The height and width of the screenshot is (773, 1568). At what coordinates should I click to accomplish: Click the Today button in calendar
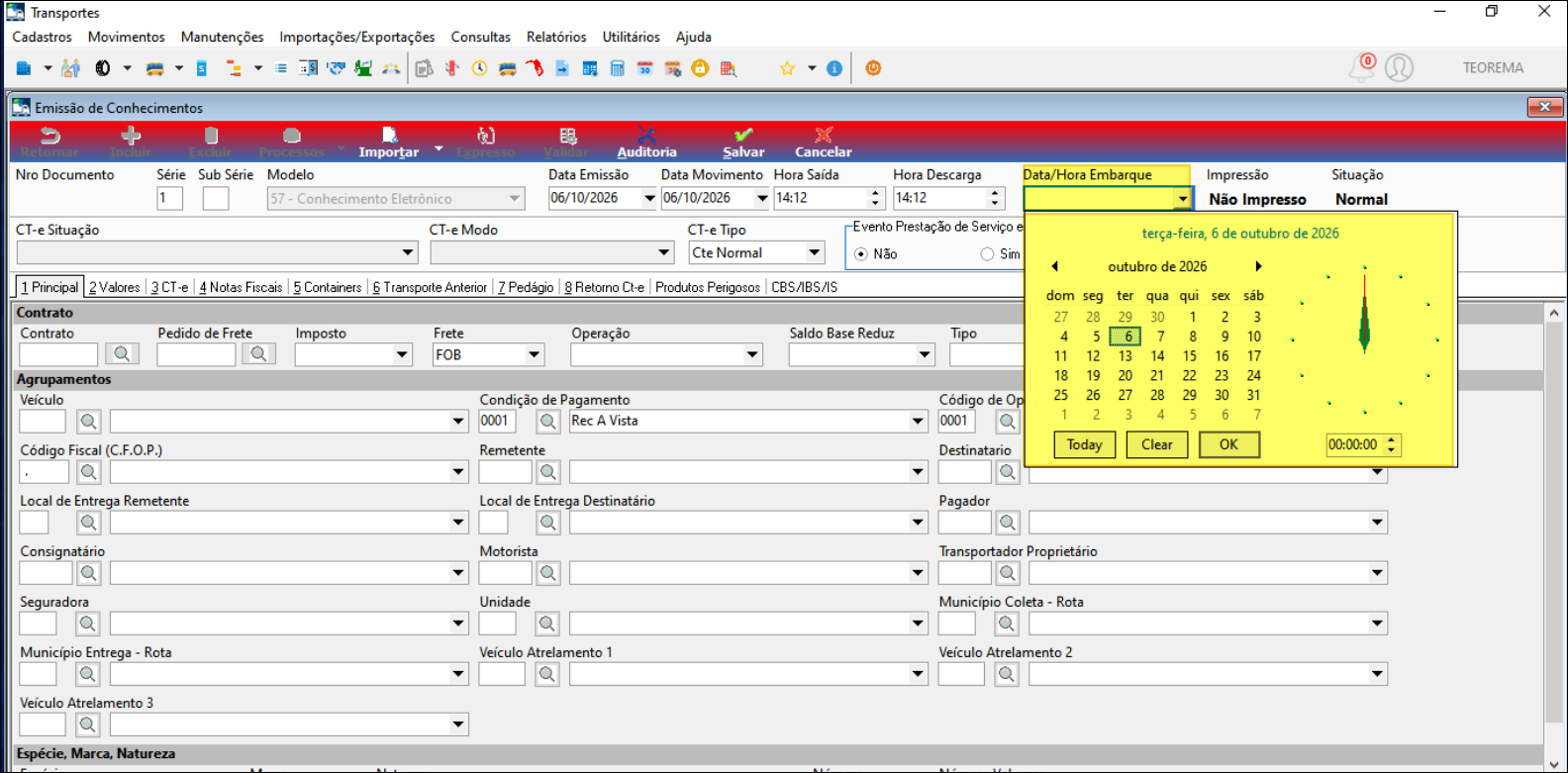(1085, 445)
